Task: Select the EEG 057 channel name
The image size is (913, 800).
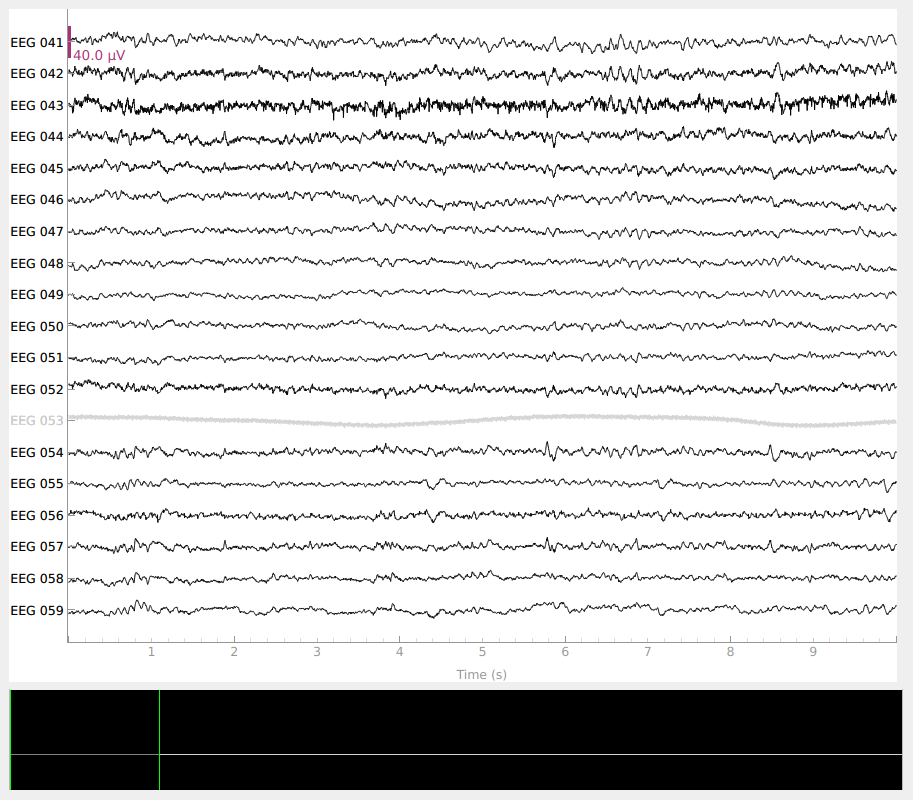Action: pos(37,547)
